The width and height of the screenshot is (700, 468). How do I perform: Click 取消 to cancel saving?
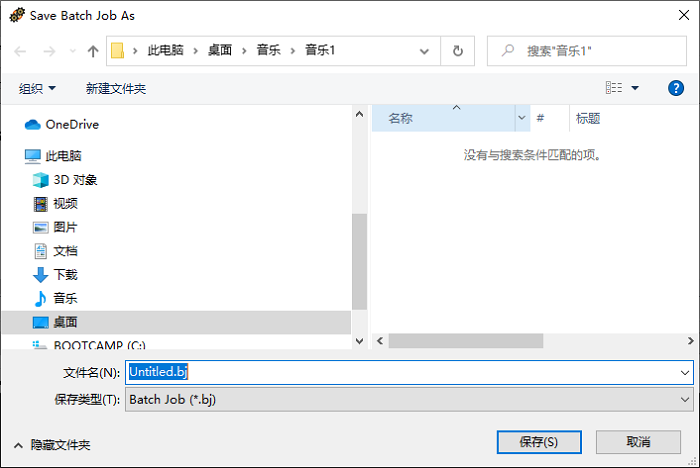(638, 442)
